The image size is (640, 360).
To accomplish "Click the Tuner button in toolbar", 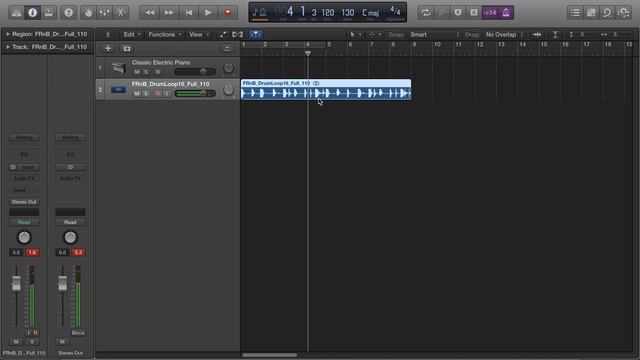I will (x=442, y=13).
